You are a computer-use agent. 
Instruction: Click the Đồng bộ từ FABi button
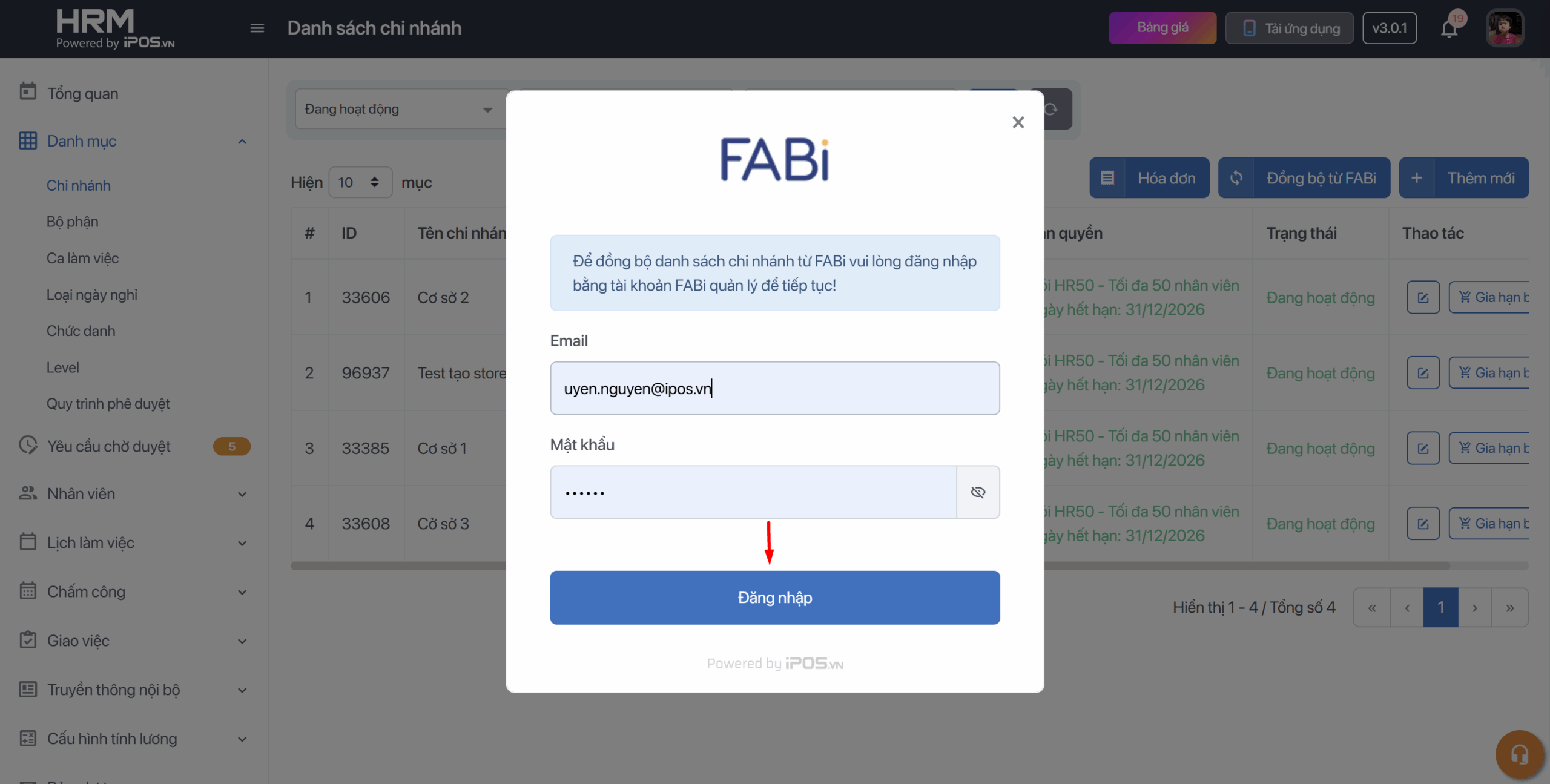1304,178
